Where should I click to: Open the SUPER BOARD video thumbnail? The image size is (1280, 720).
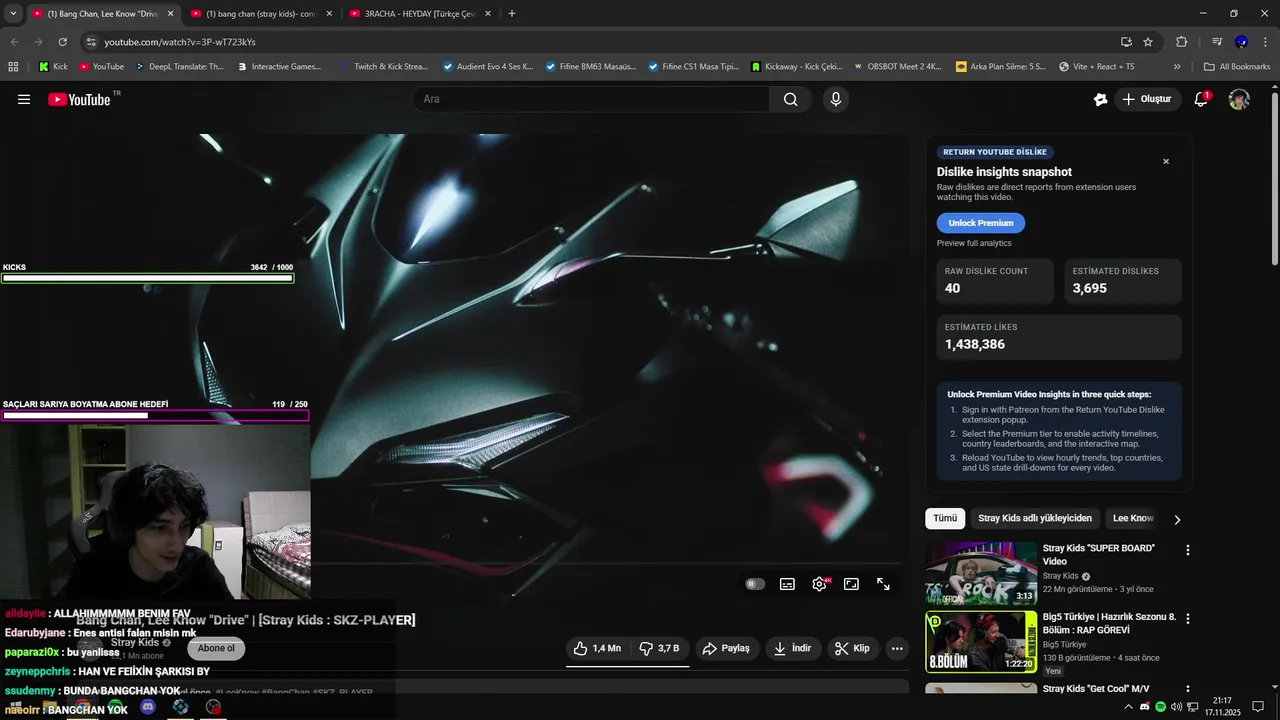click(x=981, y=573)
